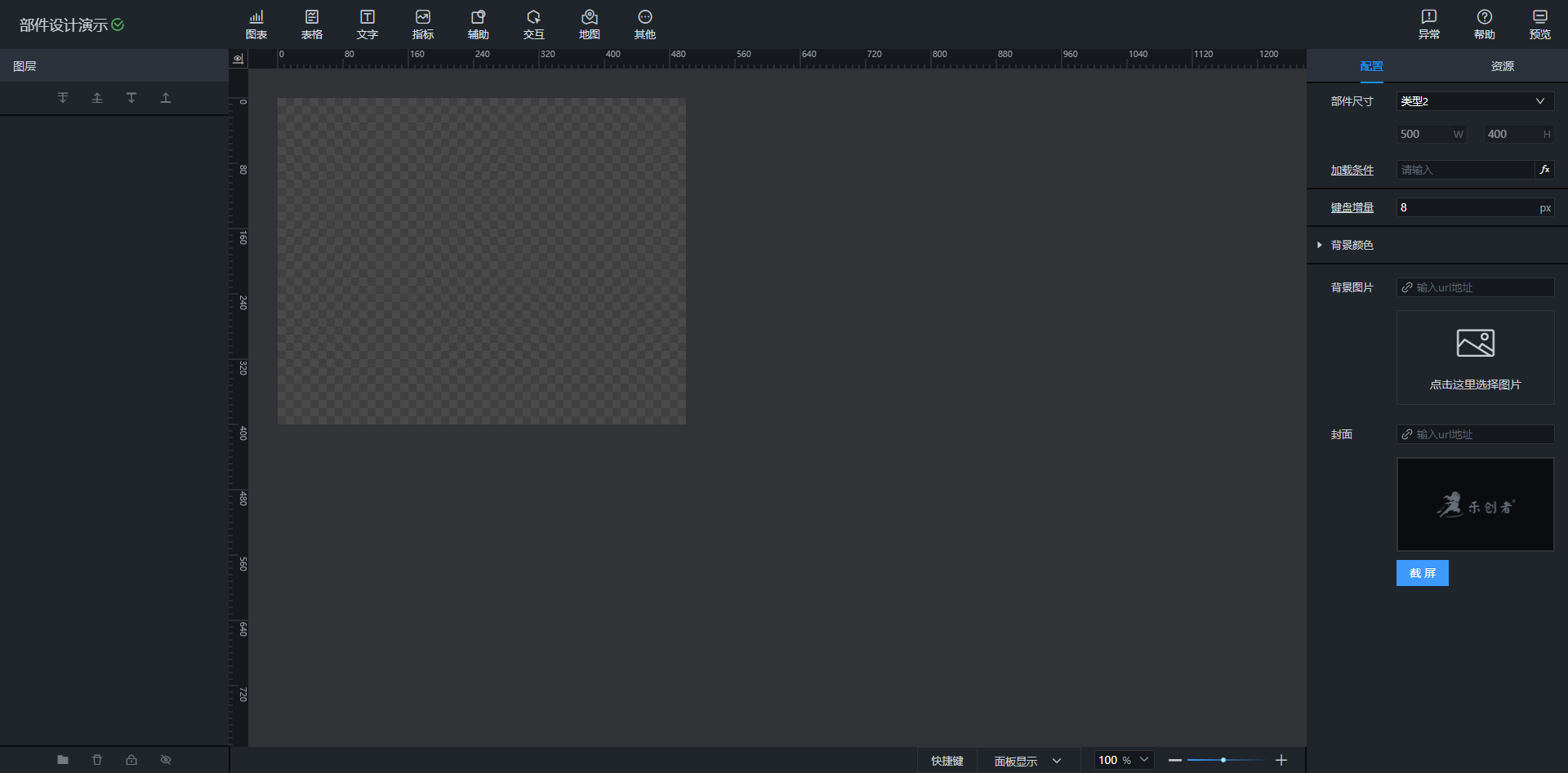Open the 交互 (interaction) components

click(533, 24)
